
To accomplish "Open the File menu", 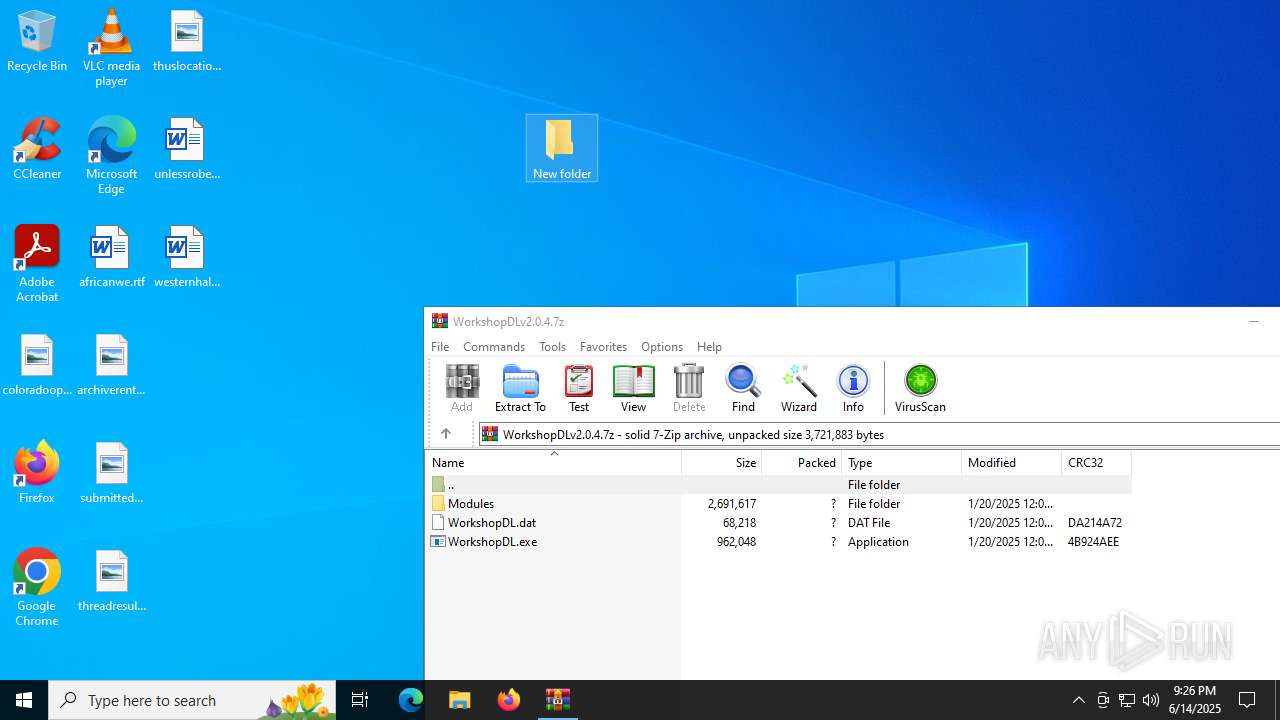I will tap(440, 346).
